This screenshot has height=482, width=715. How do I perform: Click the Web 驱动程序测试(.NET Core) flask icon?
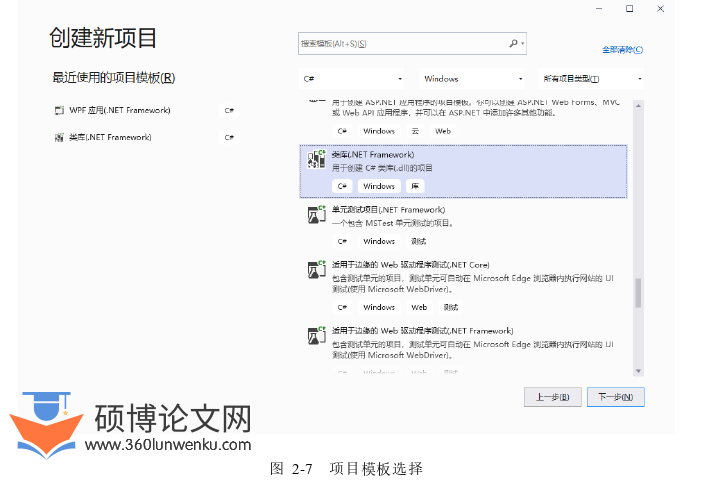pos(317,270)
